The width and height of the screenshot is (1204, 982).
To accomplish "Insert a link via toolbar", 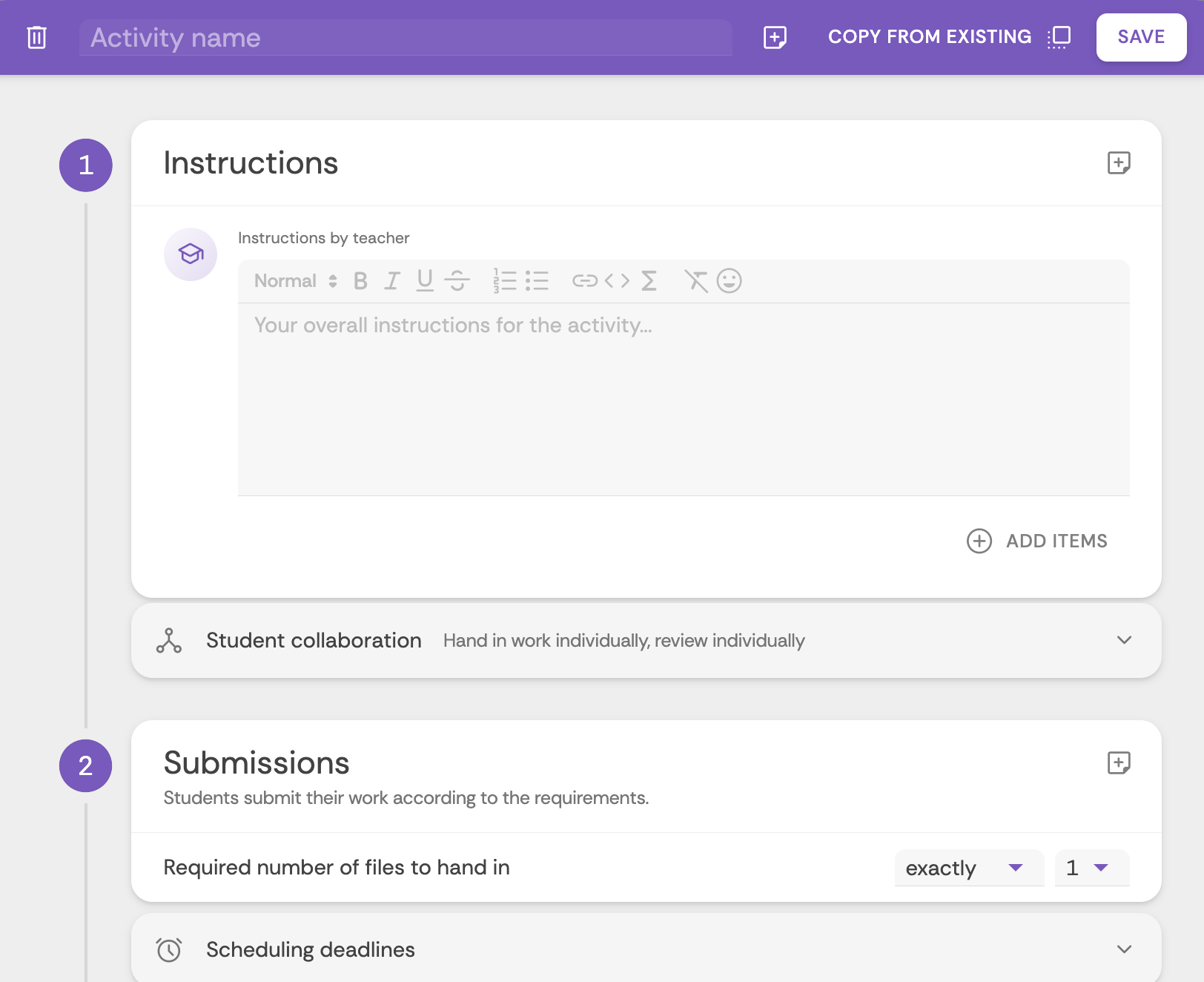I will [585, 281].
